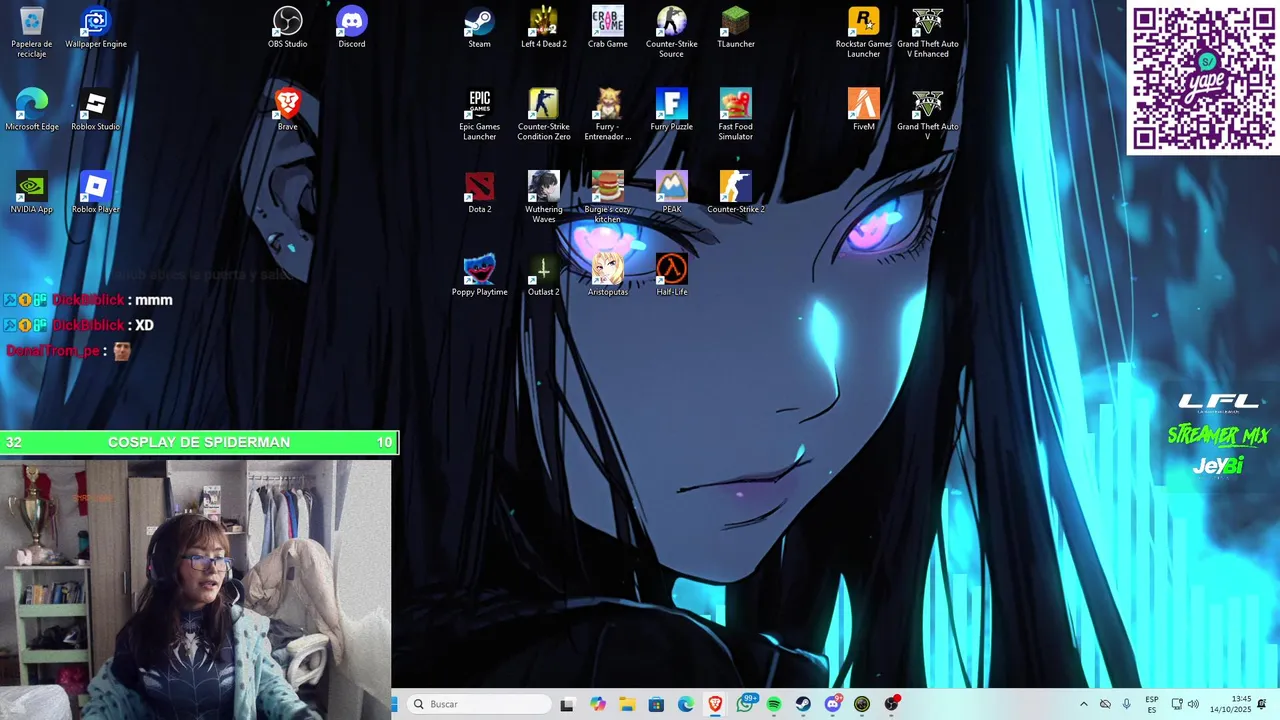Image resolution: width=1280 pixels, height=720 pixels.
Task: Select the Outlast 2 desktop icon
Action: [x=544, y=275]
